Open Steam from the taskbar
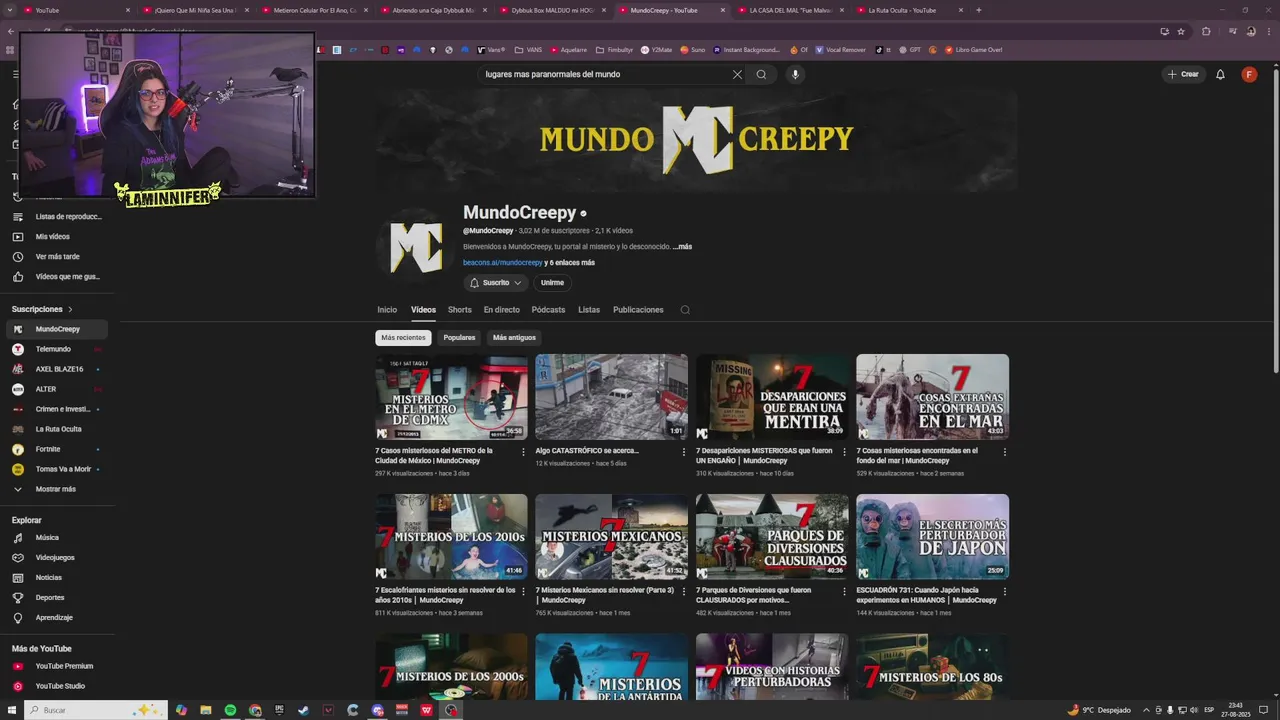Viewport: 1280px width, 720px height. point(303,710)
